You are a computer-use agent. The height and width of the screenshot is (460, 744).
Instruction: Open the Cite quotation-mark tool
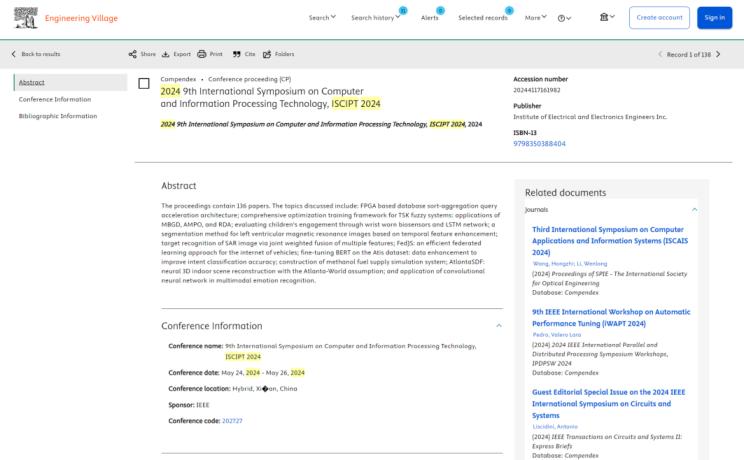(x=238, y=54)
